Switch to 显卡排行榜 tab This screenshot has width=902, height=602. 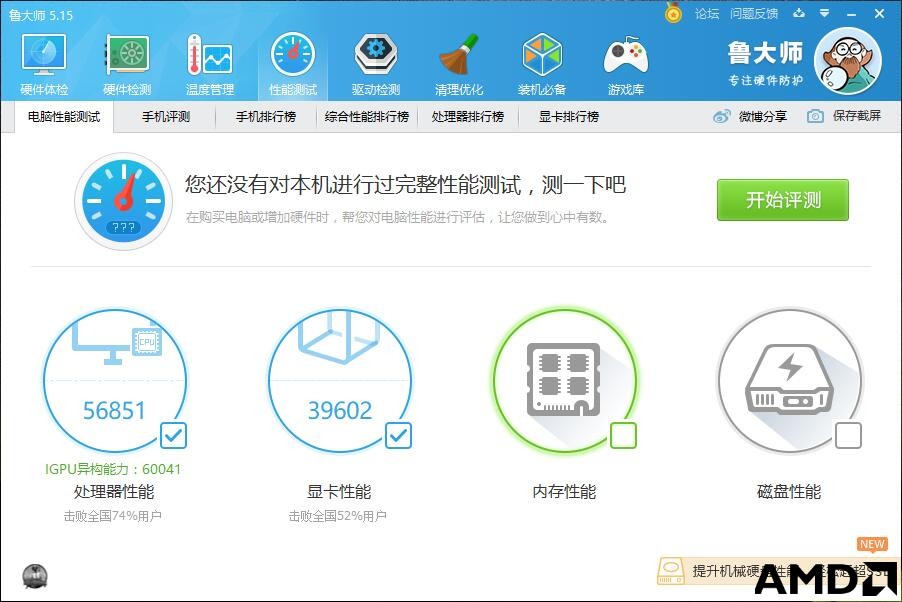568,117
